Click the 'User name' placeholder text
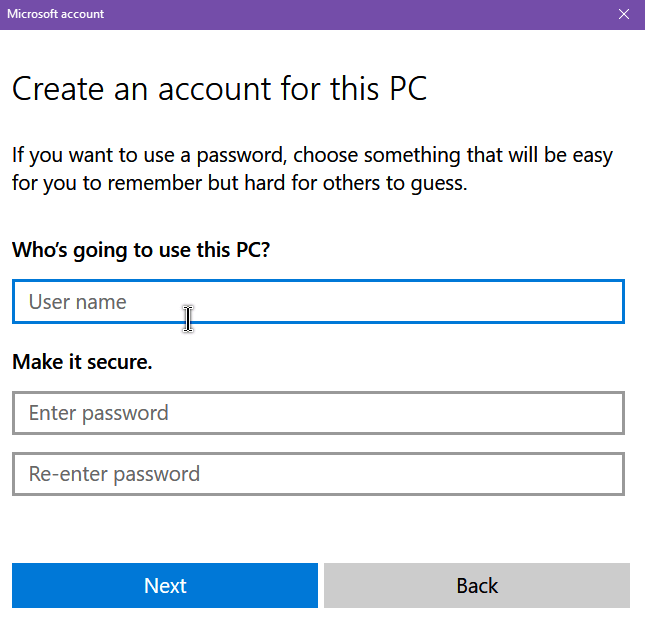This screenshot has height=630, width=645. click(77, 302)
